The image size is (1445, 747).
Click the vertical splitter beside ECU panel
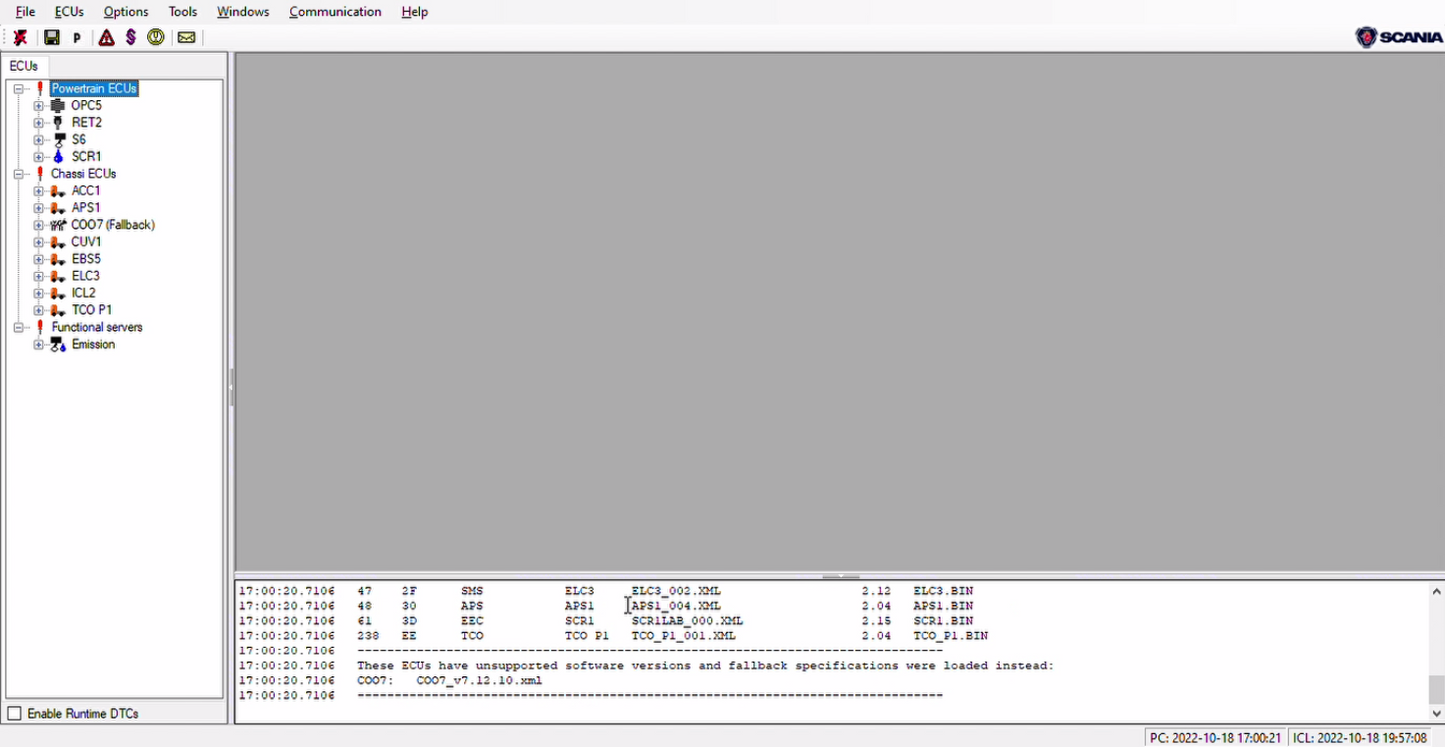pos(231,387)
